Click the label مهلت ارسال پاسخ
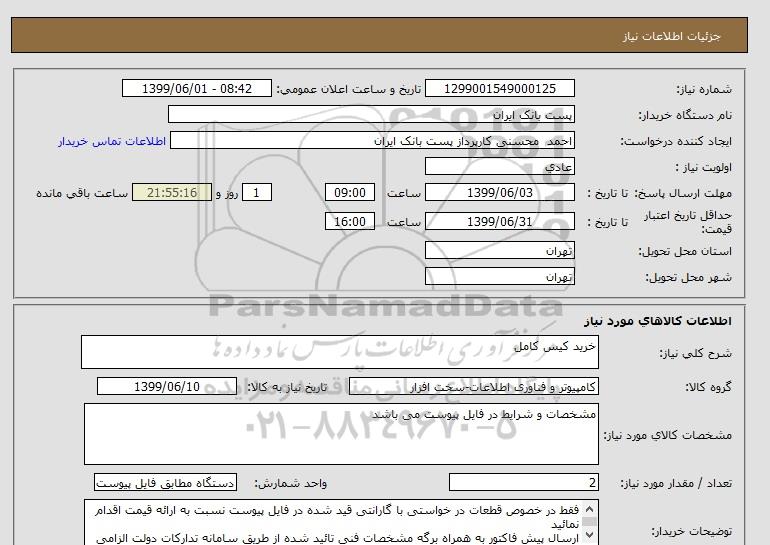 [x=683, y=193]
